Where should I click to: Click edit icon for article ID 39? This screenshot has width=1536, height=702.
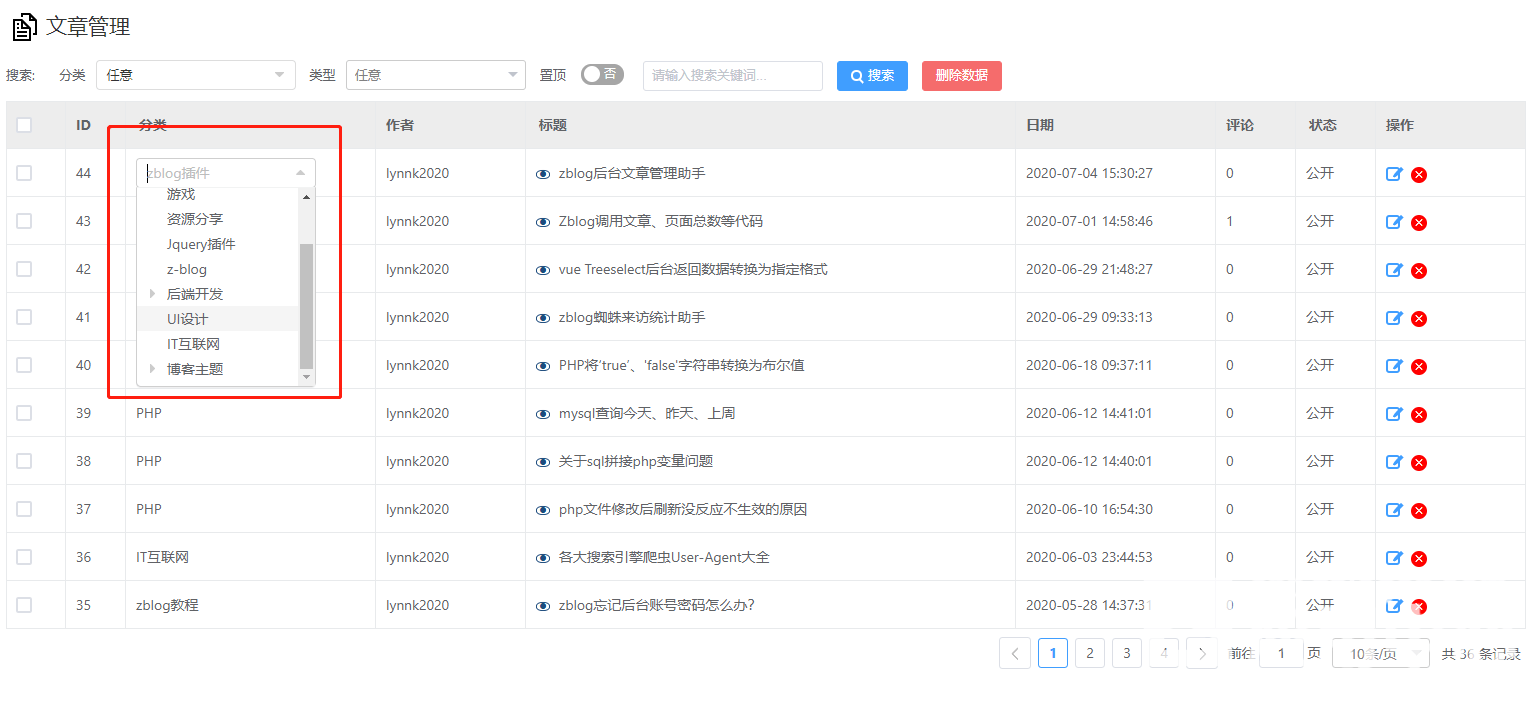tap(1394, 414)
